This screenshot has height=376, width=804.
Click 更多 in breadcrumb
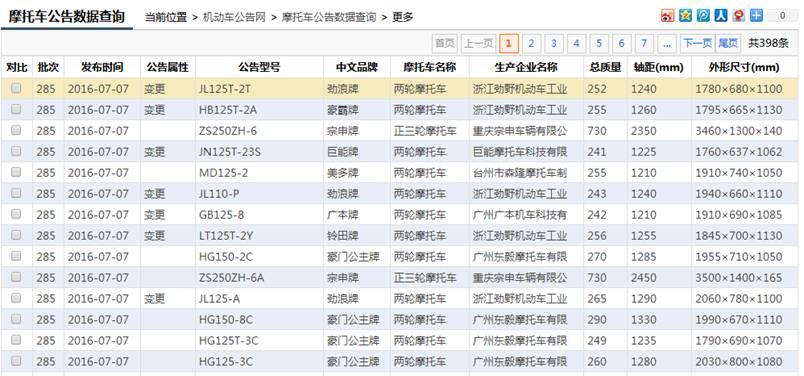click(403, 17)
